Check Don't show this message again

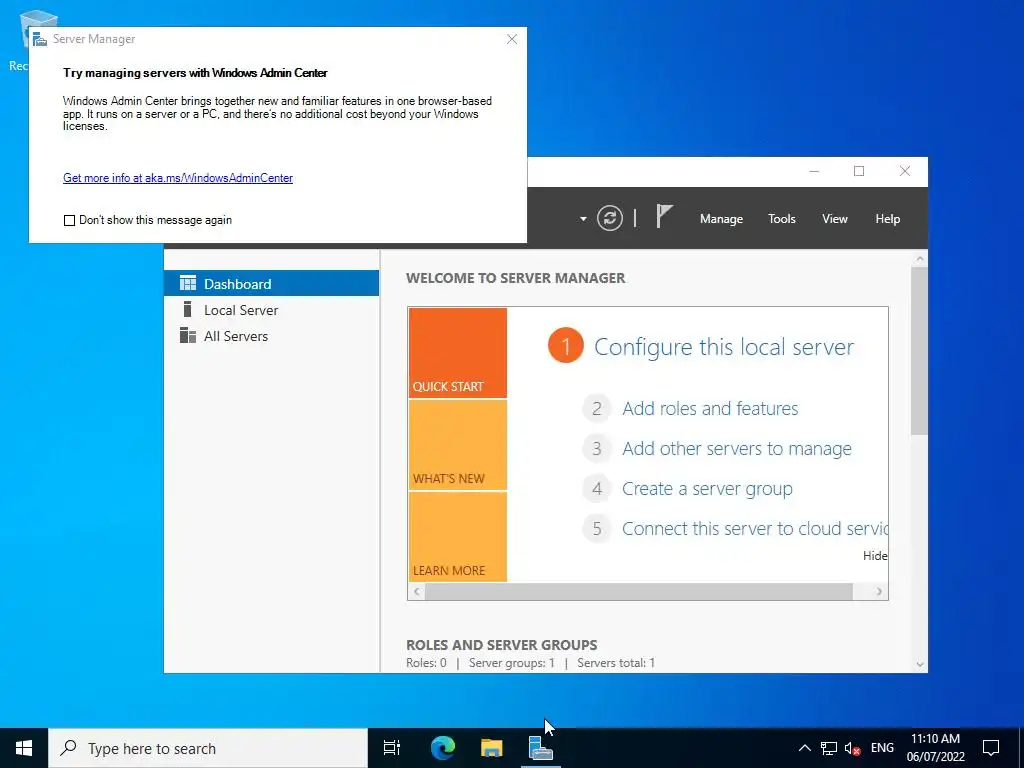tap(69, 221)
